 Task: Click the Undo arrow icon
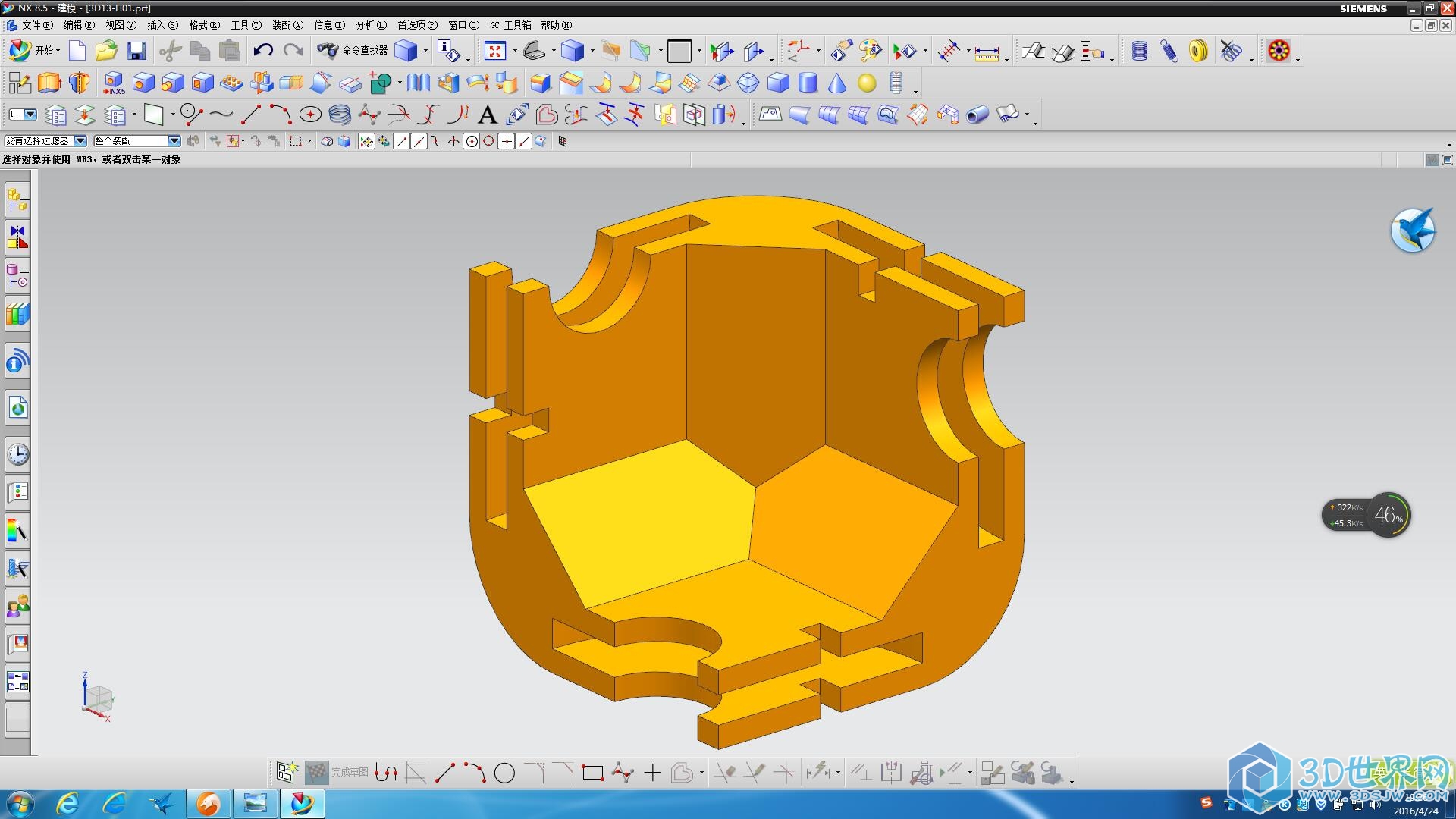click(x=263, y=51)
